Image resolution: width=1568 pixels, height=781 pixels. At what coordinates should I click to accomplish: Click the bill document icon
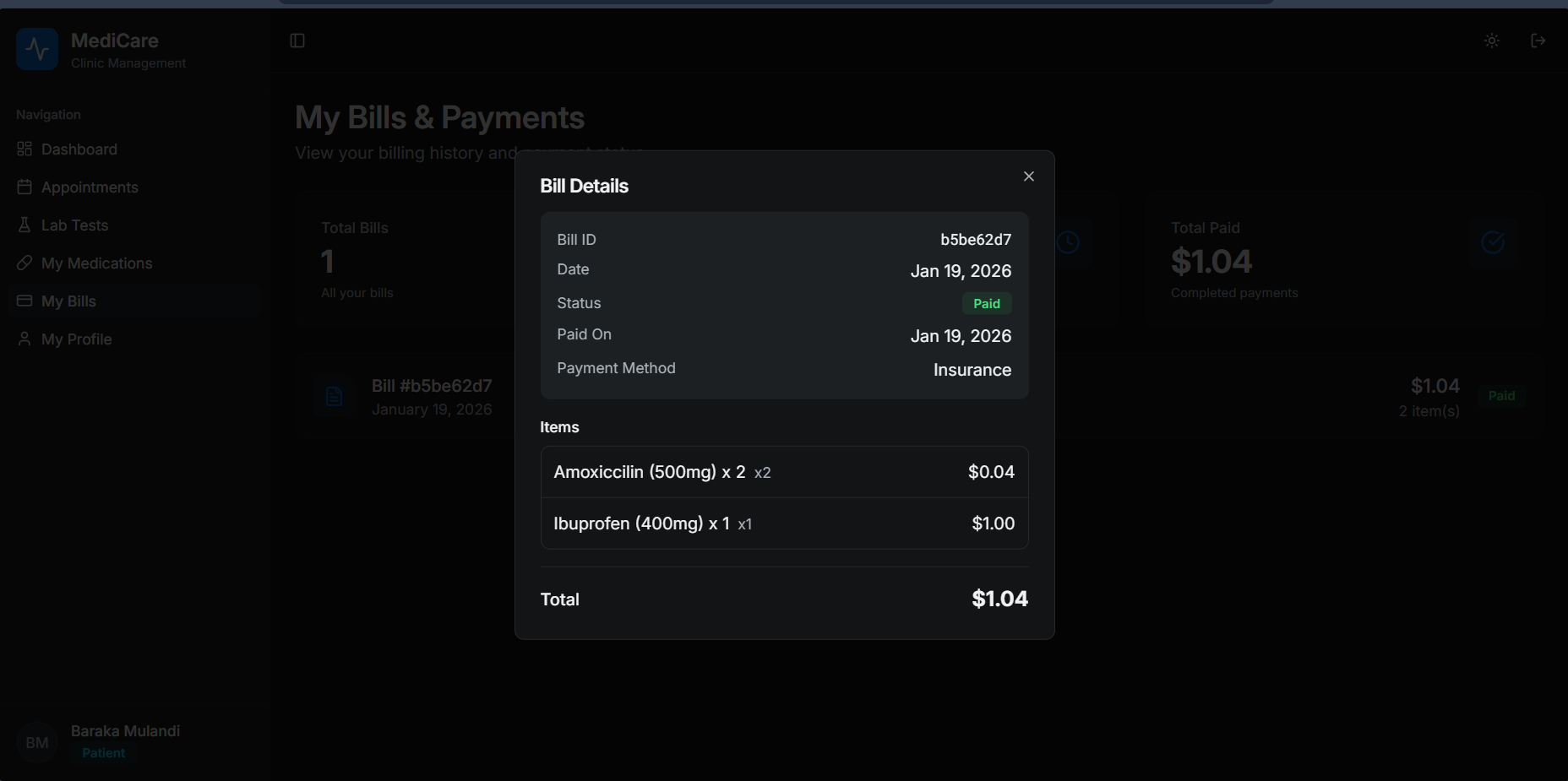pyautogui.click(x=334, y=397)
